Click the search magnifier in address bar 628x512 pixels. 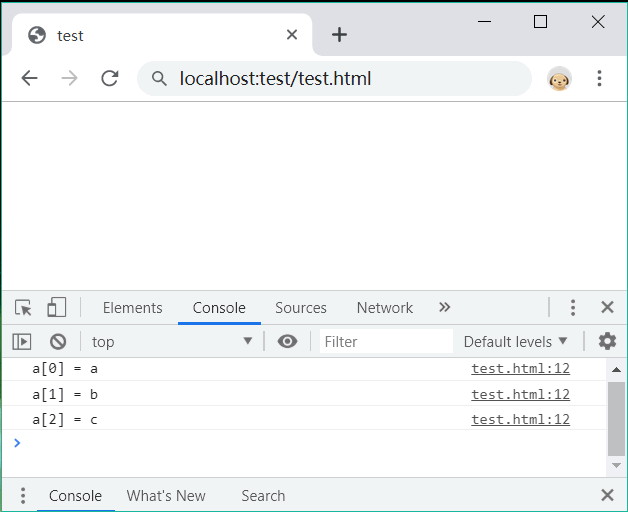pos(159,79)
